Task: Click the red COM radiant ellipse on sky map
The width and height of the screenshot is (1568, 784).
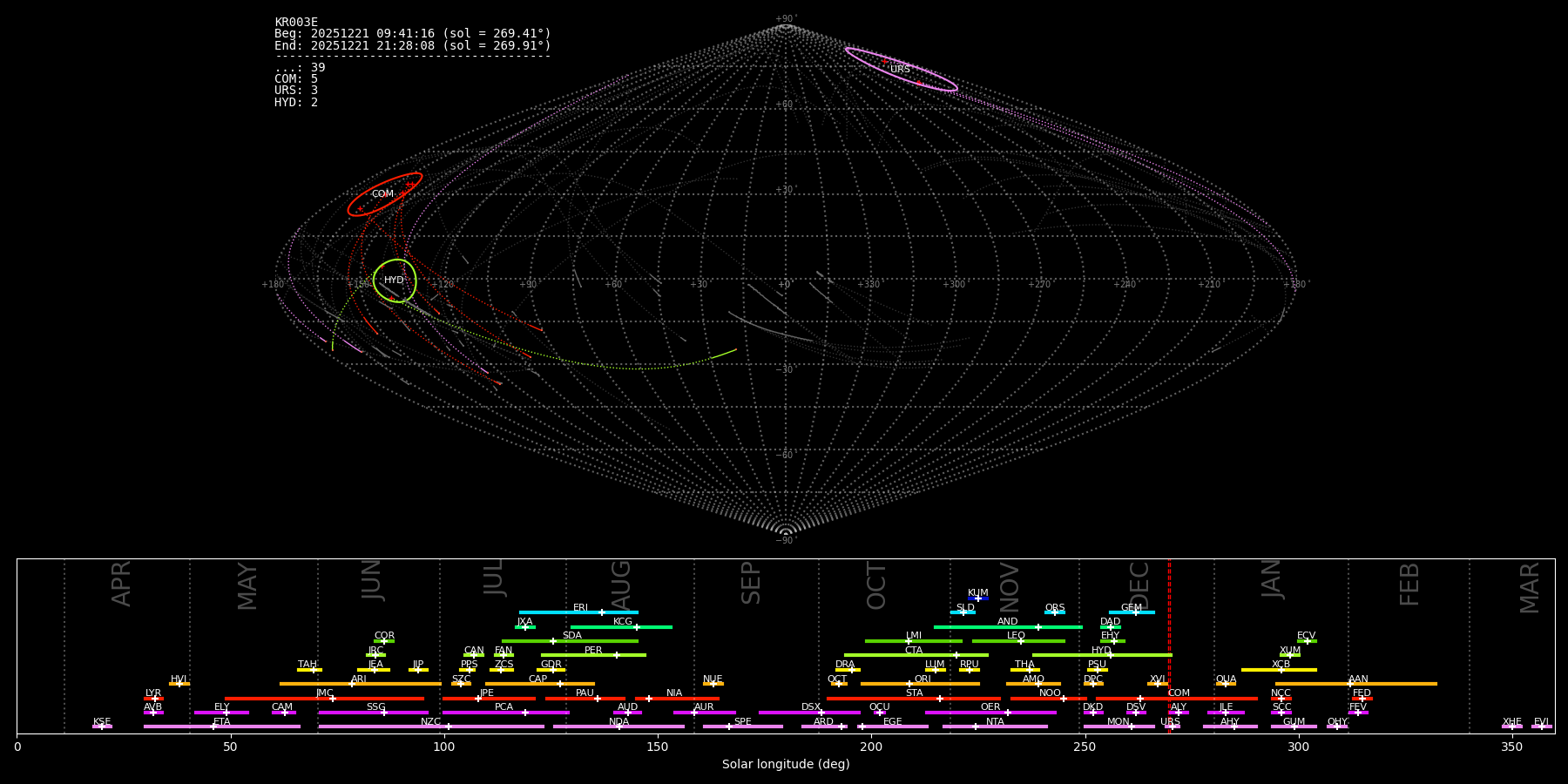Action: point(384,194)
